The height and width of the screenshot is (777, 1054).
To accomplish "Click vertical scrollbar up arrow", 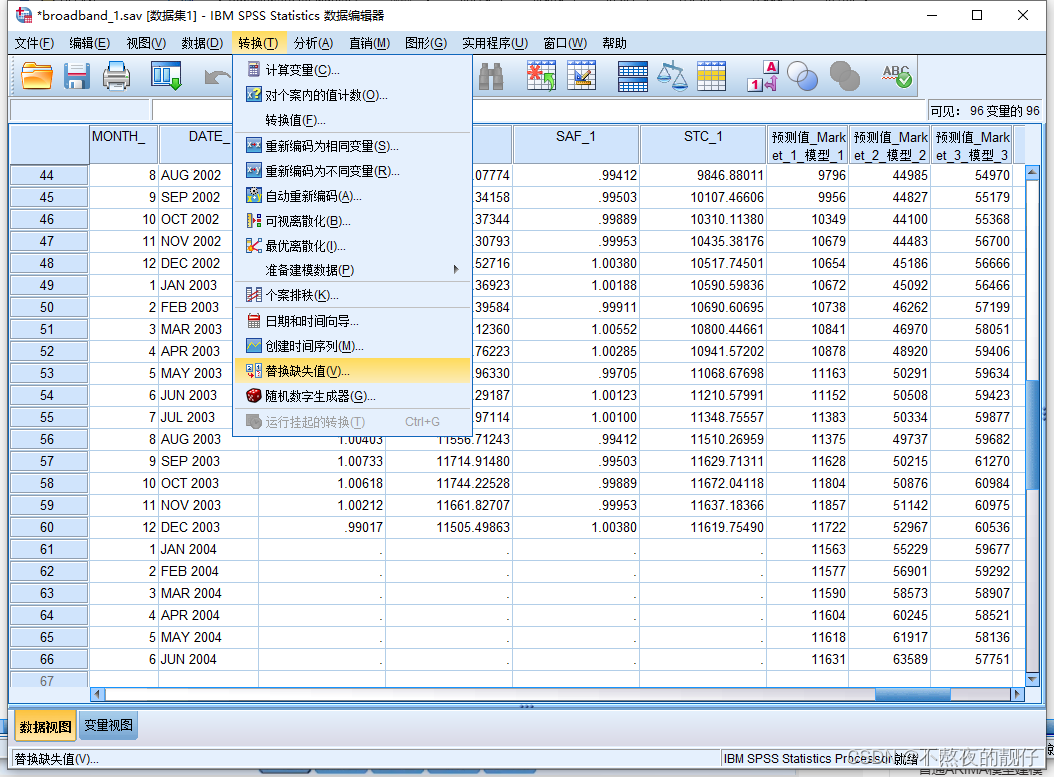I will coord(1032,173).
